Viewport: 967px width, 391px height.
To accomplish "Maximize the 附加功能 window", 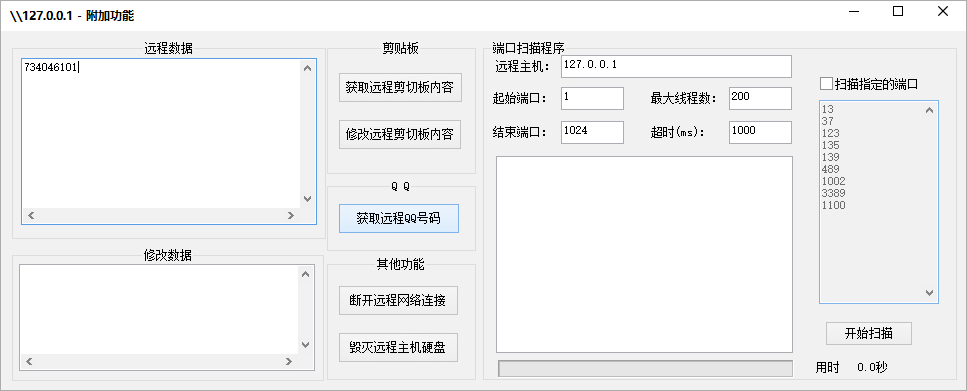I will tap(898, 11).
